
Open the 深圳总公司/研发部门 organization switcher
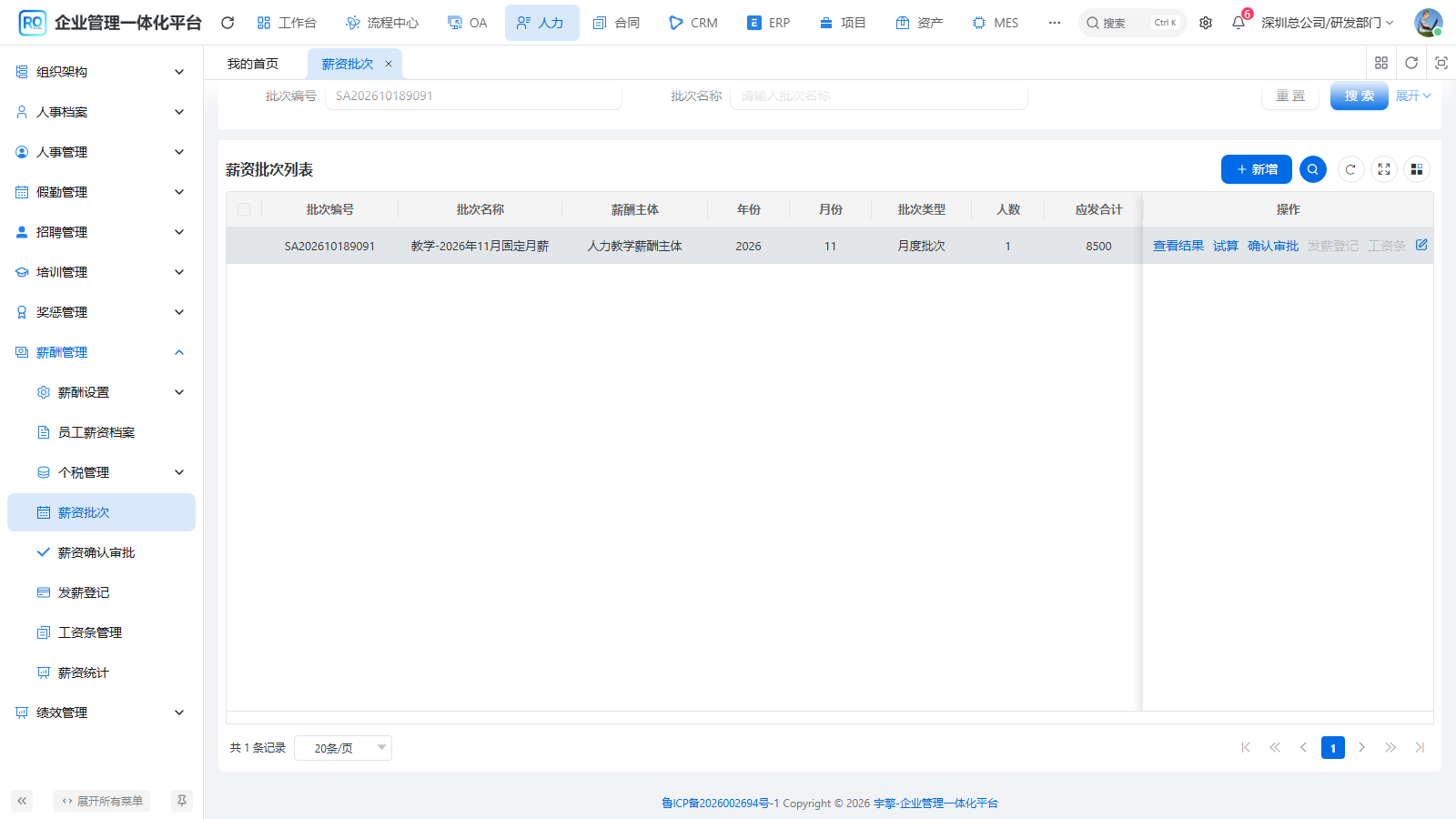pyautogui.click(x=1327, y=23)
